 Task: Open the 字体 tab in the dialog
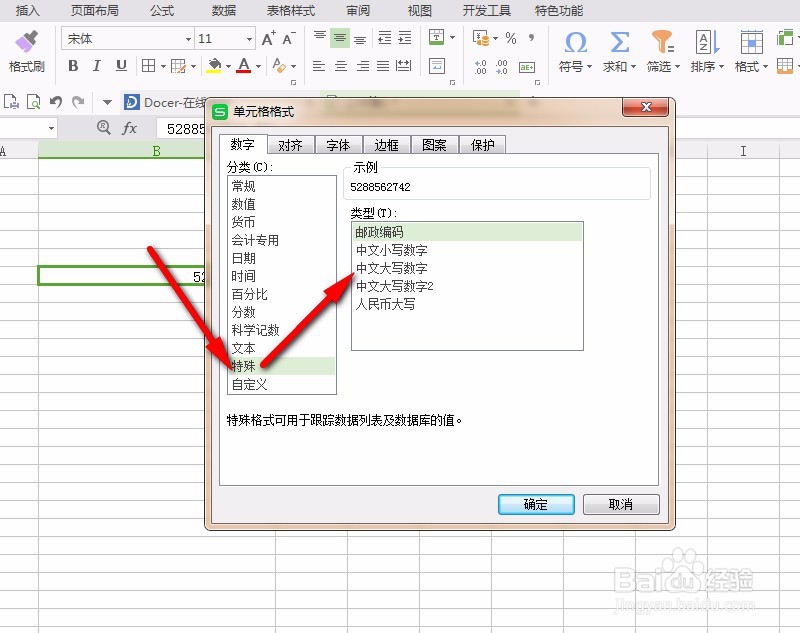[339, 144]
